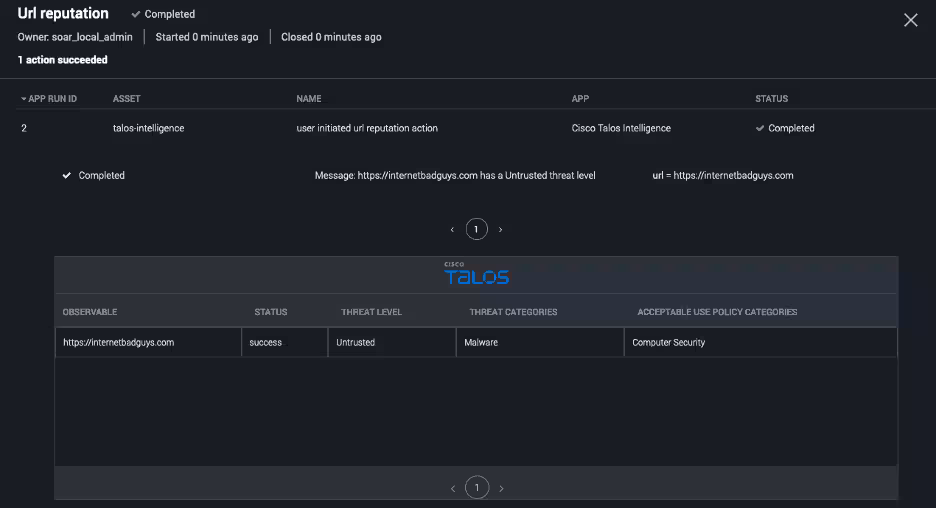Close the Url reputation dialog
The width and height of the screenshot is (936, 508).
click(x=910, y=20)
